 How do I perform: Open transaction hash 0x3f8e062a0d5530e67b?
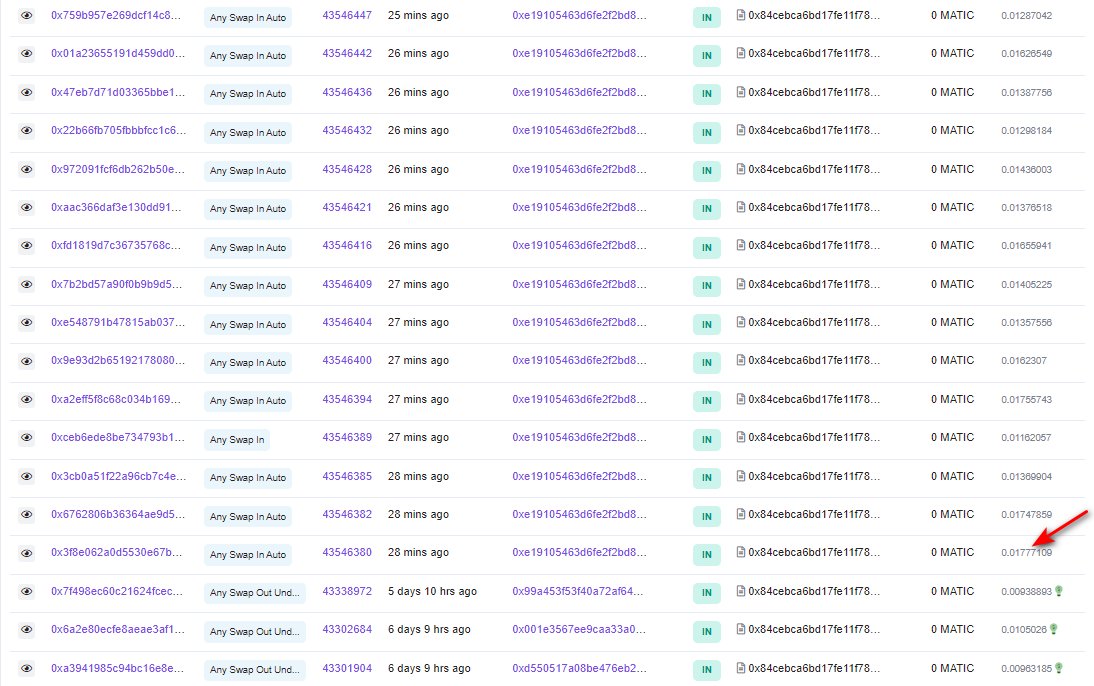[118, 553]
